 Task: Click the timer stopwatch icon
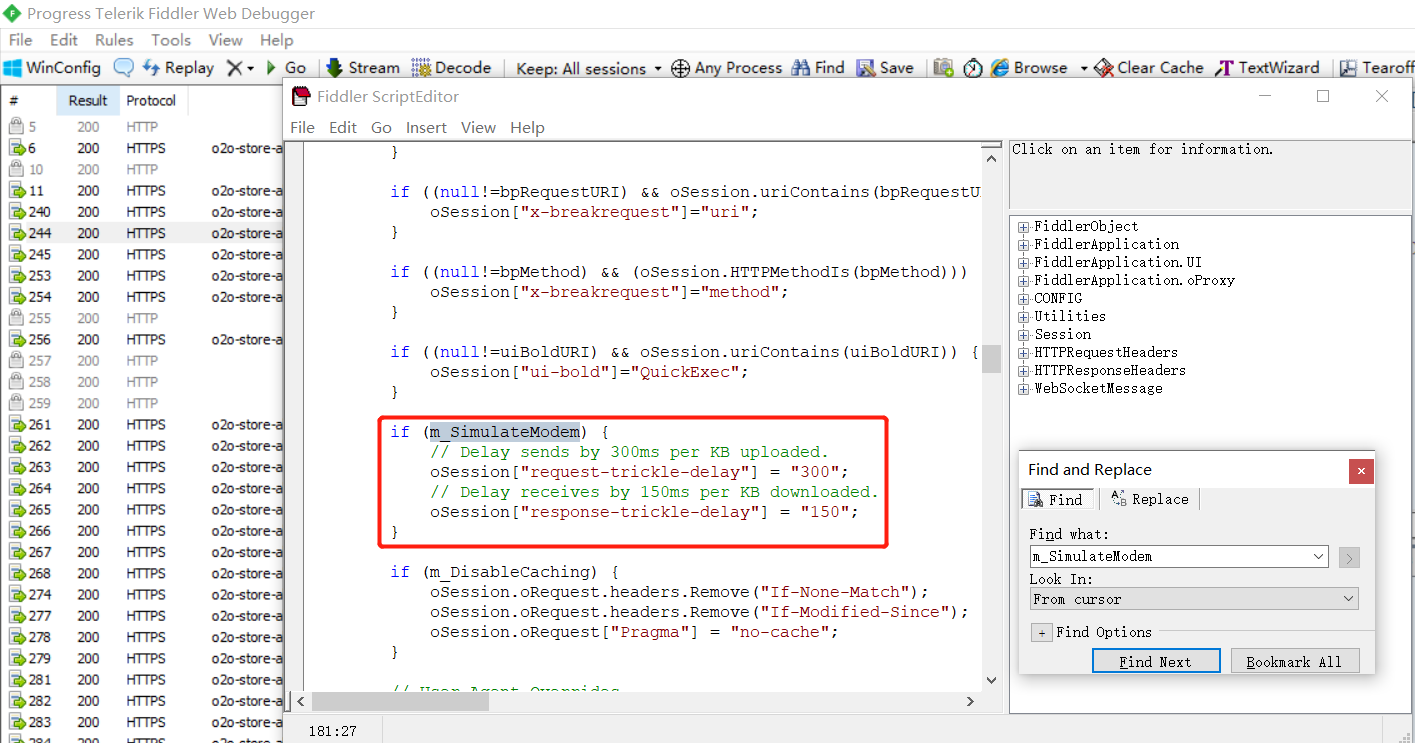point(972,68)
